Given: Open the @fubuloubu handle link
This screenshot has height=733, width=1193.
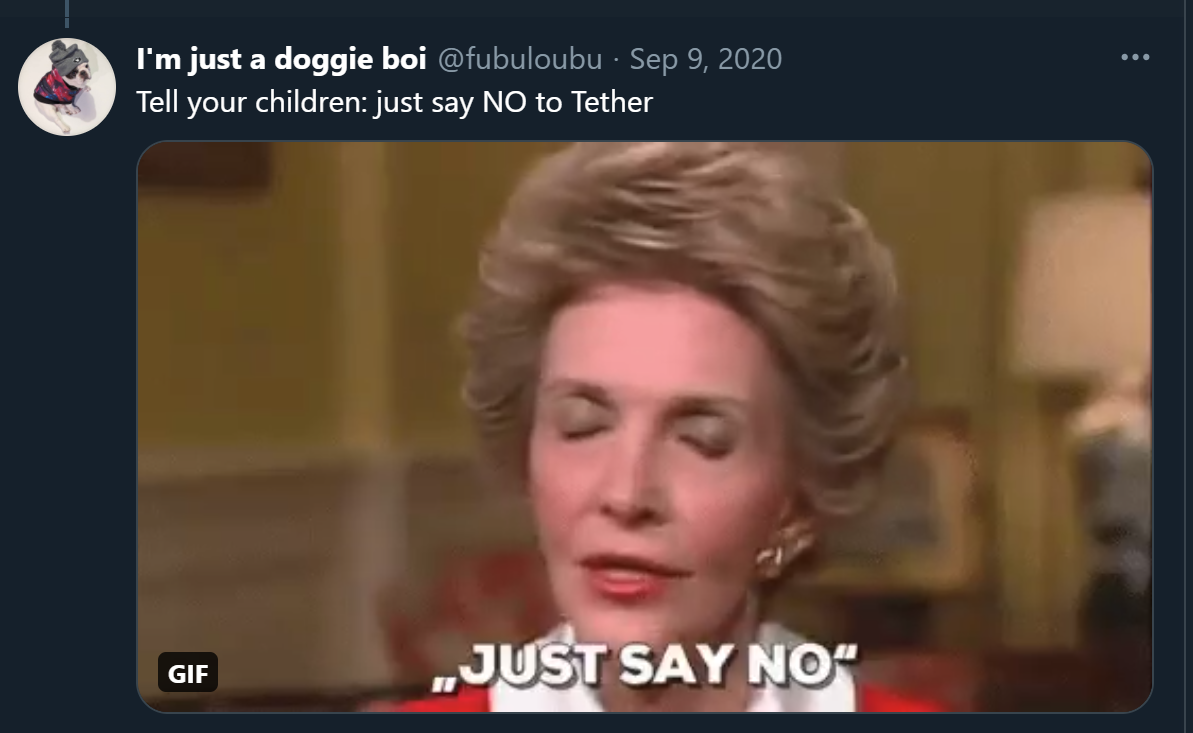Looking at the screenshot, I should 520,59.
